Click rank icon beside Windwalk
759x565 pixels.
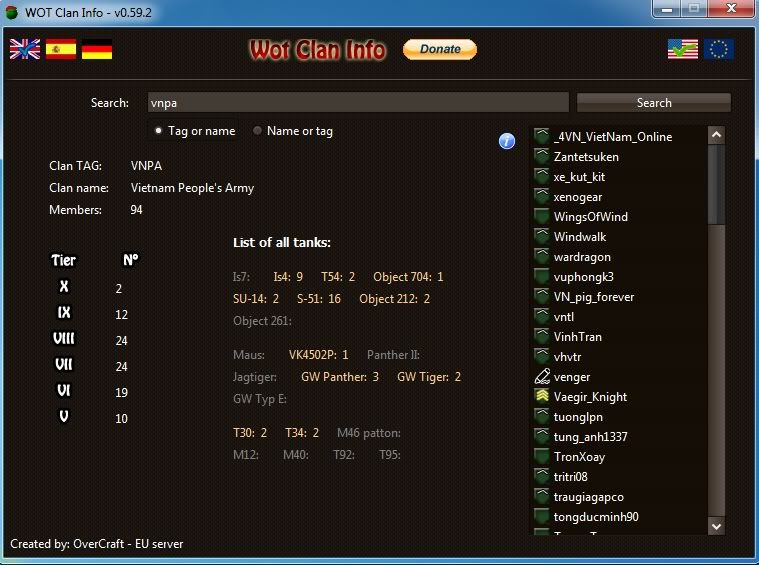click(x=542, y=236)
